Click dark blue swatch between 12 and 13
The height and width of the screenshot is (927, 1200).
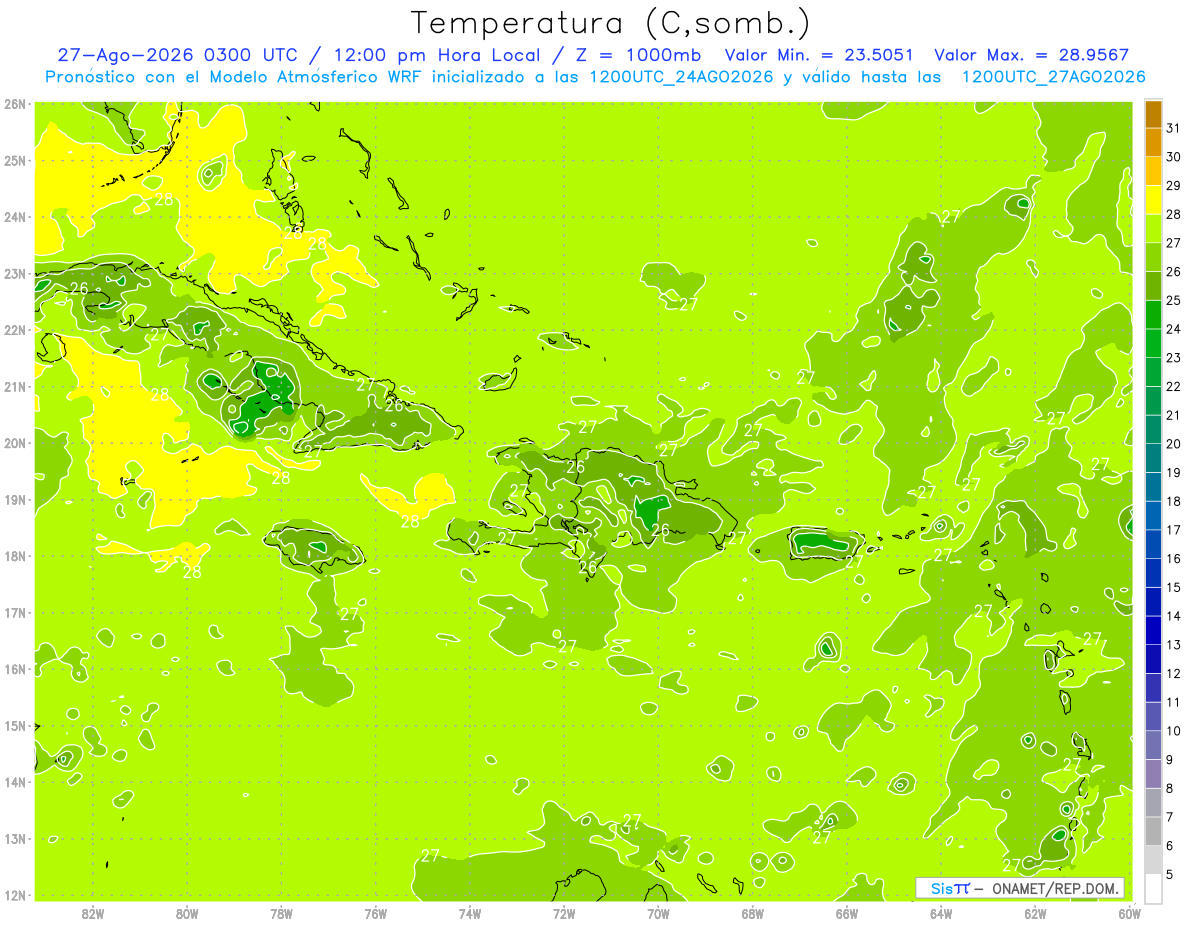click(x=1153, y=659)
